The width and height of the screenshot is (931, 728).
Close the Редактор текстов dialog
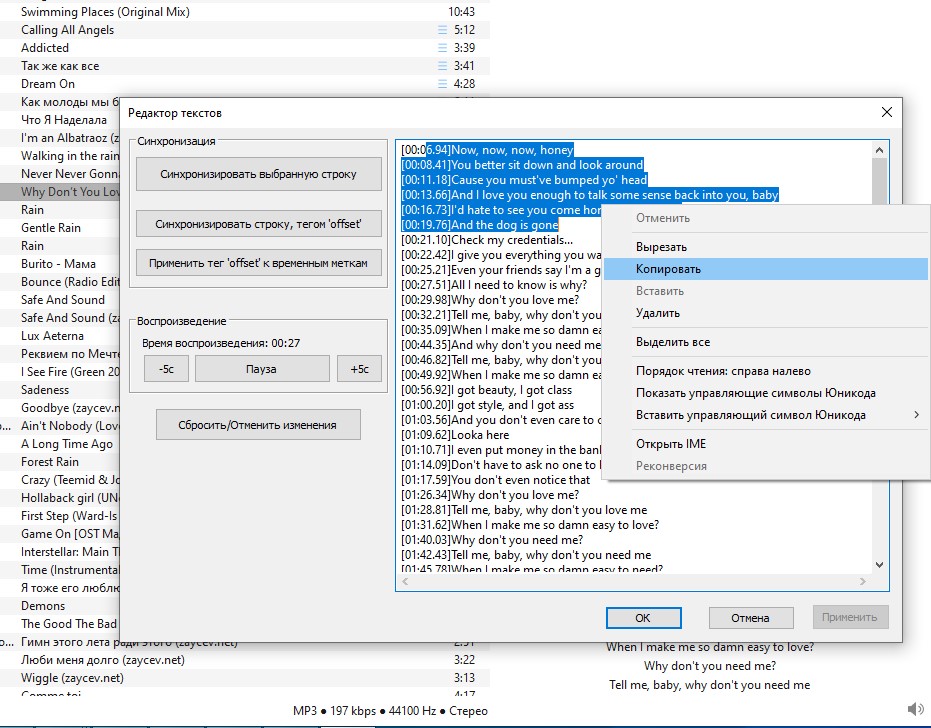pos(886,113)
